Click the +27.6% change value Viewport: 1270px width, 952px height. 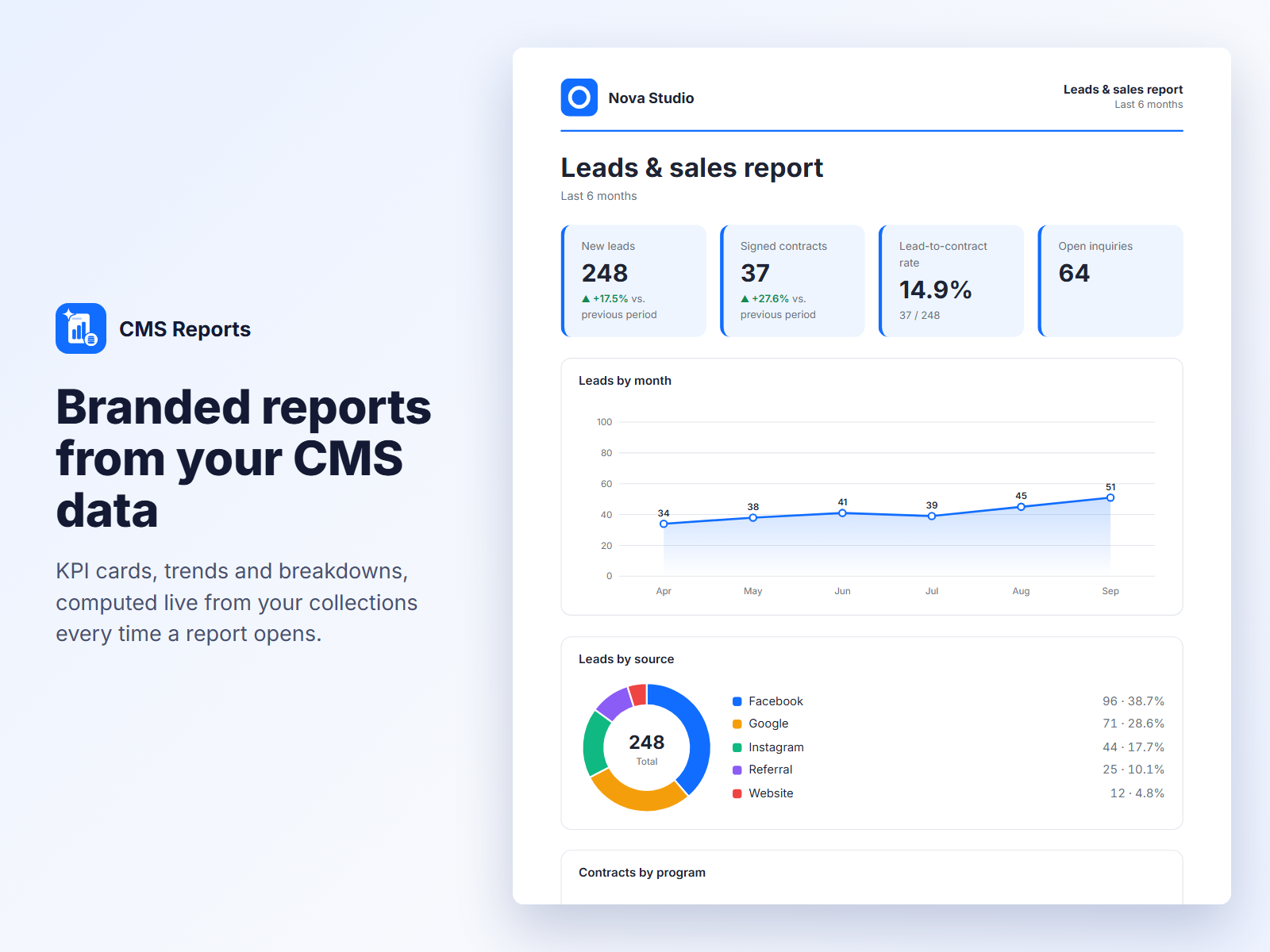click(x=770, y=299)
